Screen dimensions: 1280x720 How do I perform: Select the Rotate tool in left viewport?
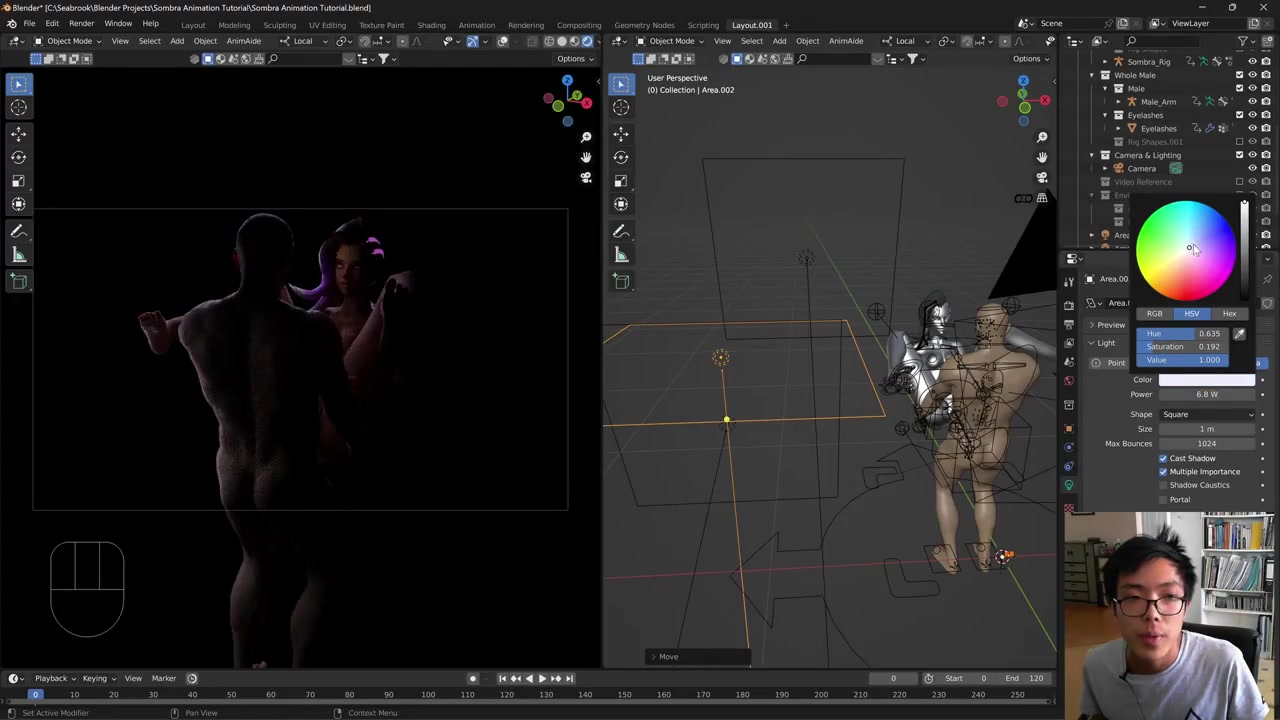19,156
